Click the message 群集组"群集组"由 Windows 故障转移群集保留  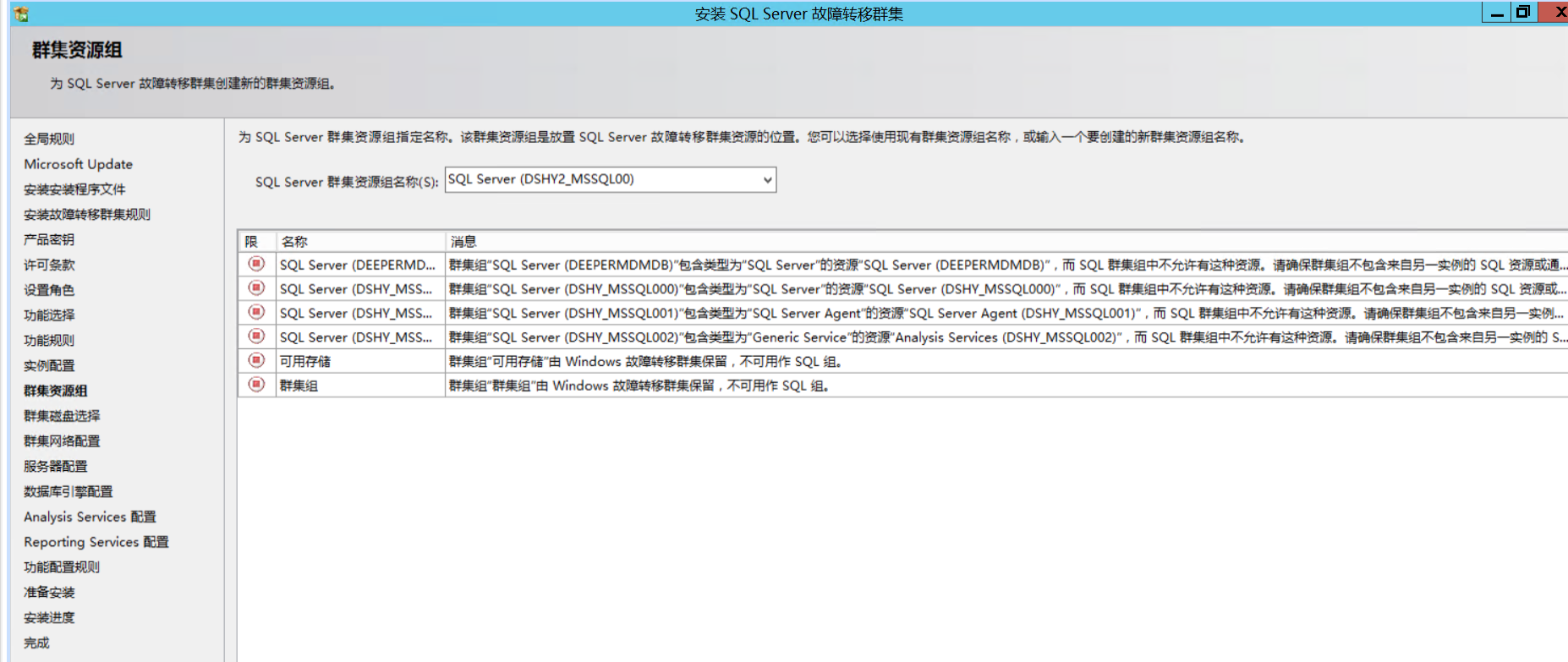1006,386
